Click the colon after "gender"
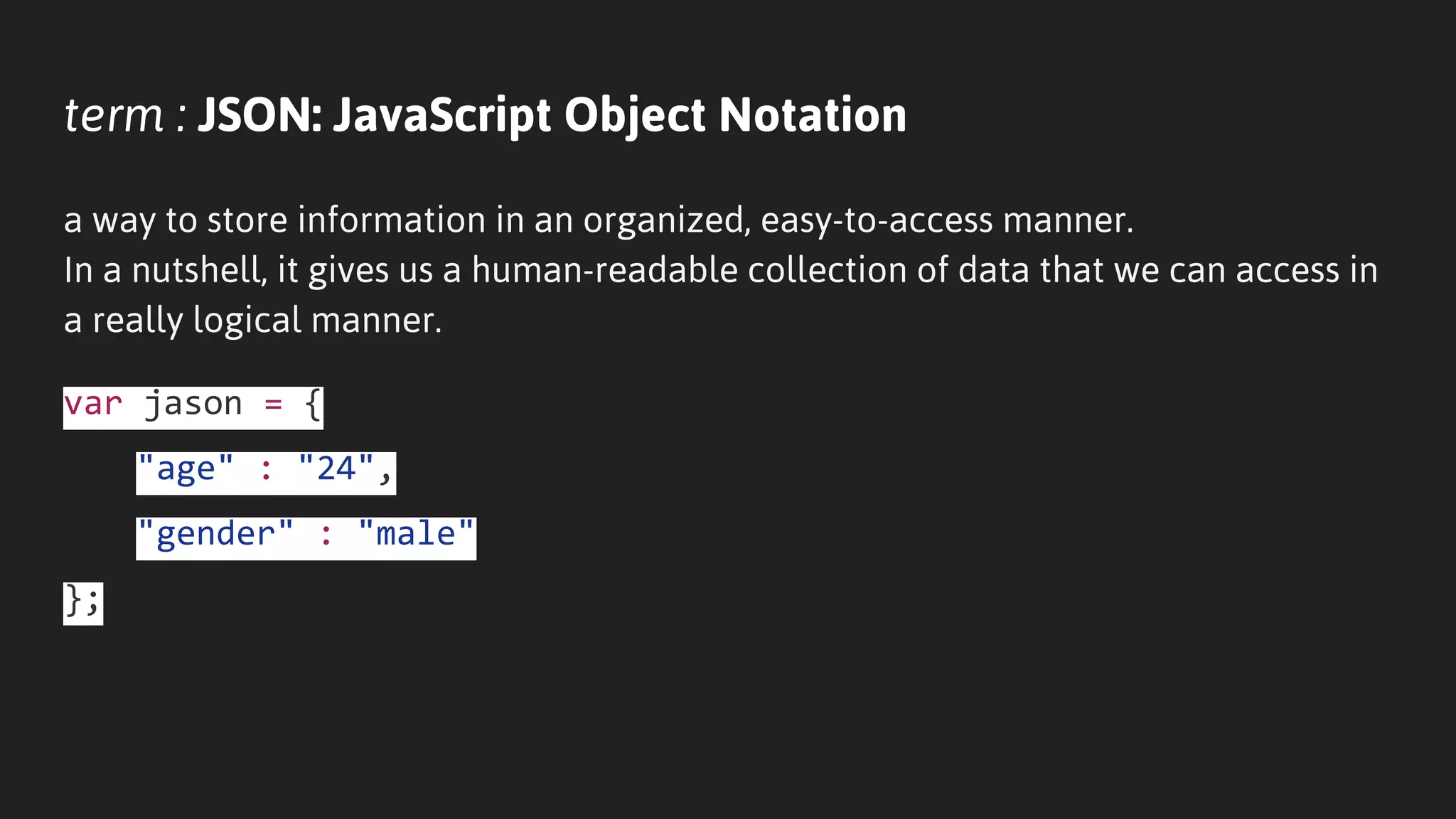 [326, 536]
